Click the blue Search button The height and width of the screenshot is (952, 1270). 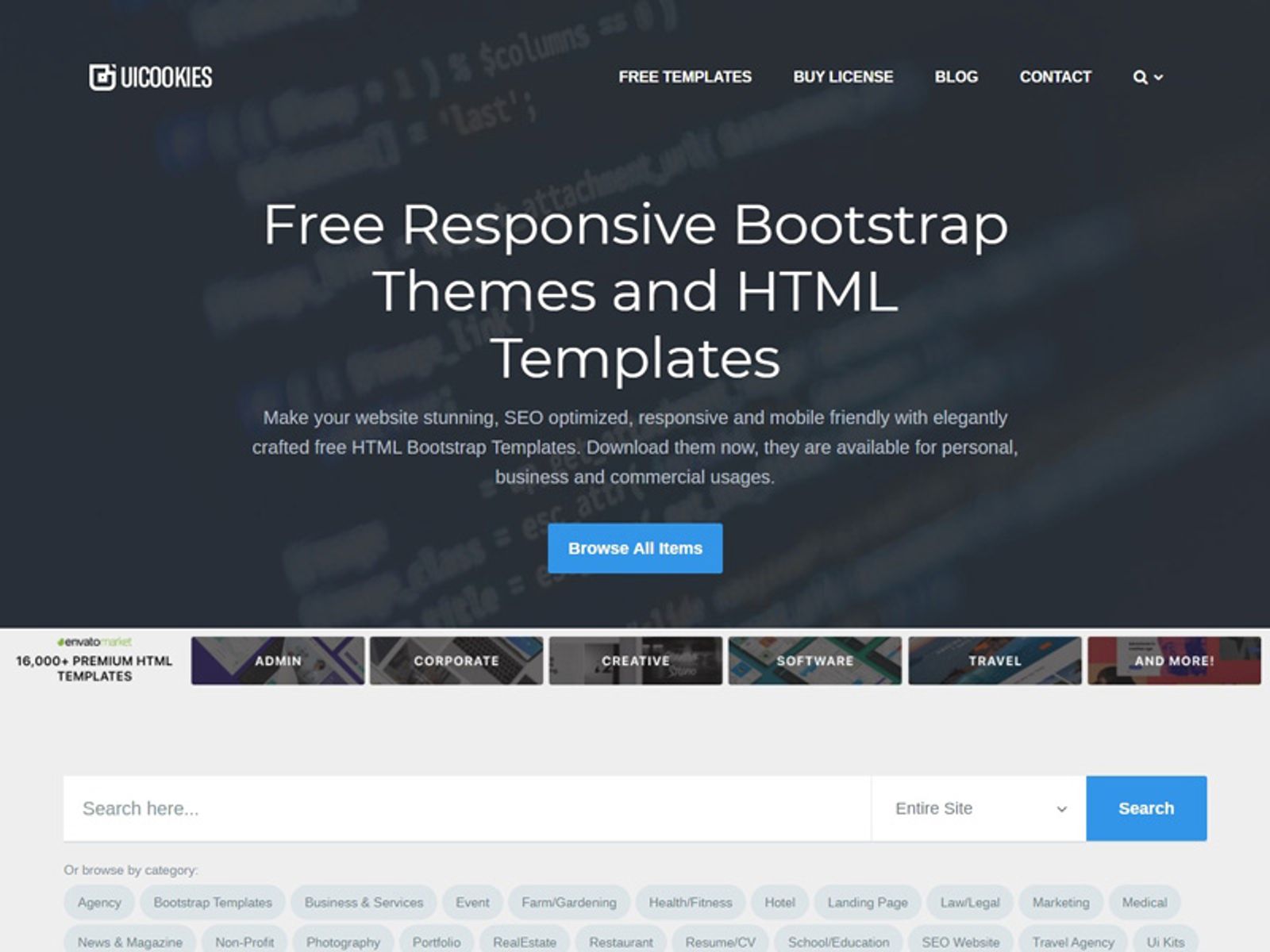[x=1146, y=808]
